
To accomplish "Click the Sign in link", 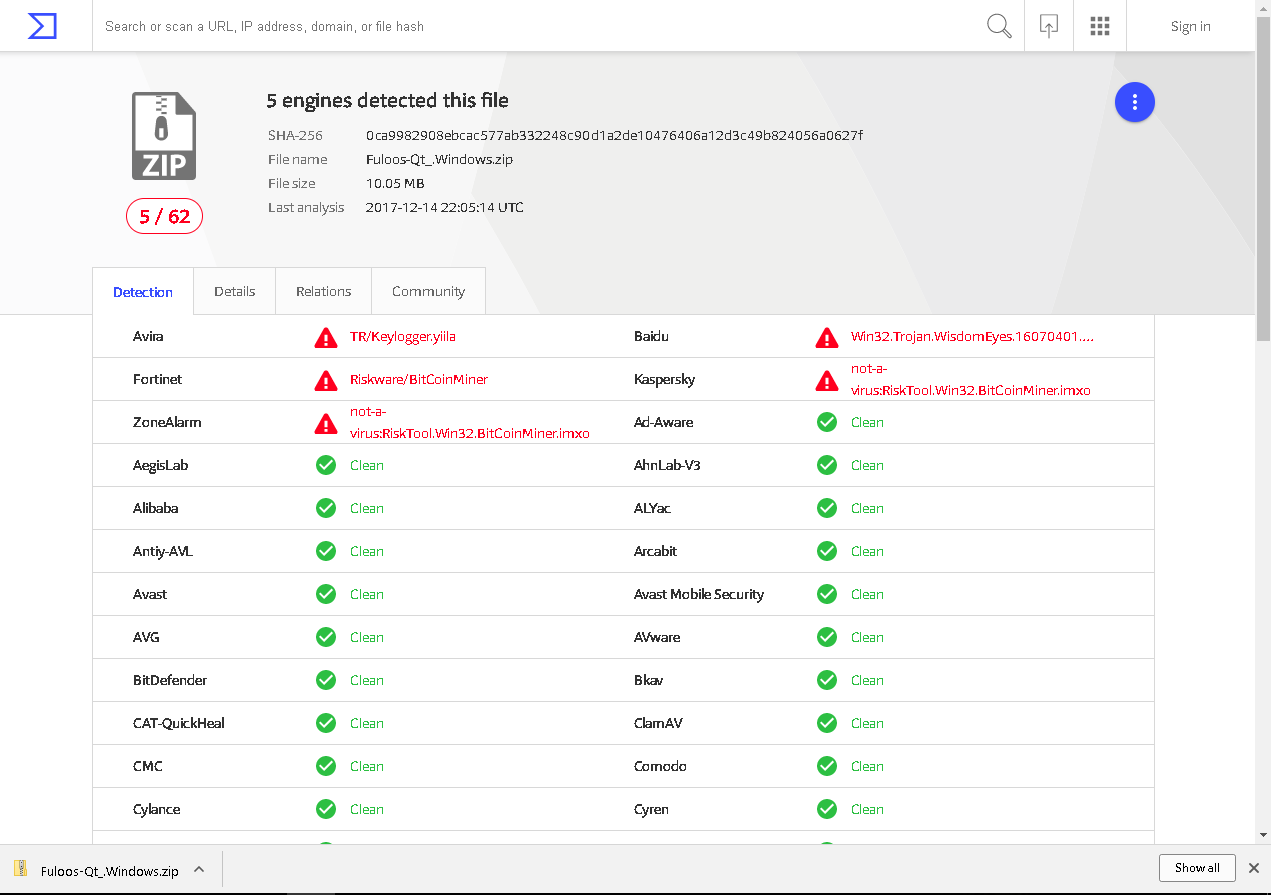I will coord(1191,26).
